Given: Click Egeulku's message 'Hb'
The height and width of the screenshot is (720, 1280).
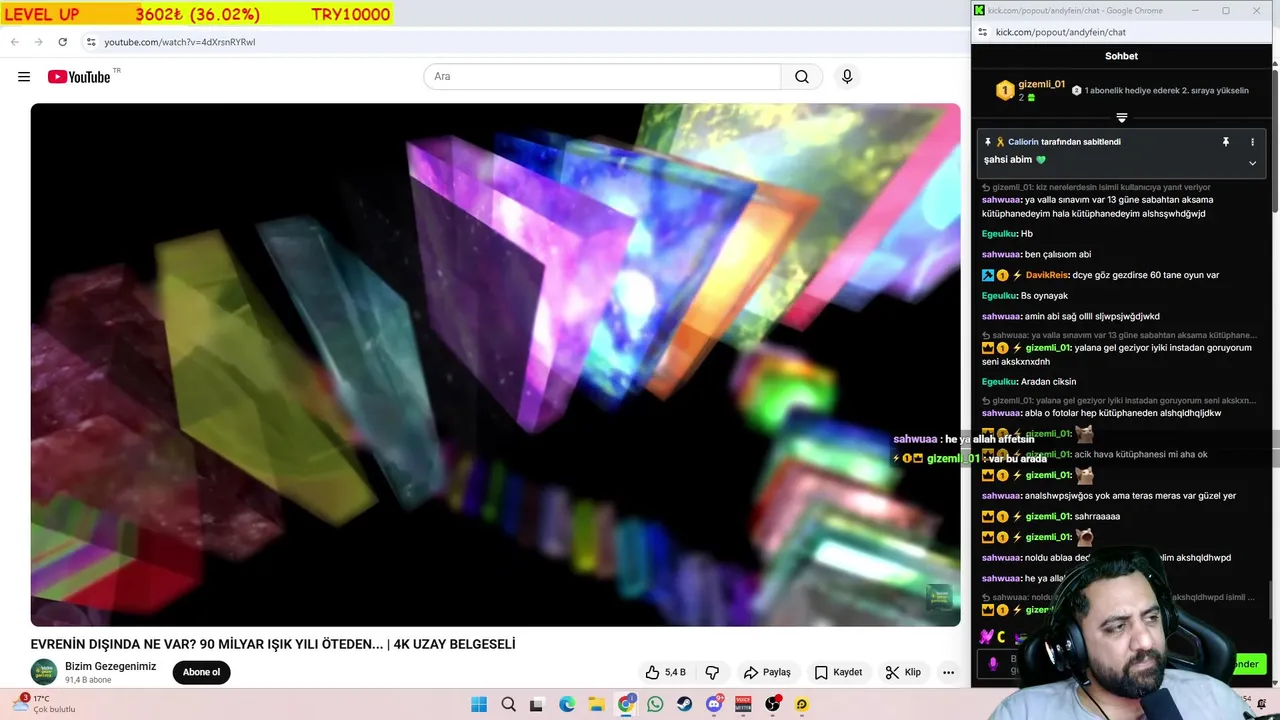Looking at the screenshot, I should click(1007, 234).
